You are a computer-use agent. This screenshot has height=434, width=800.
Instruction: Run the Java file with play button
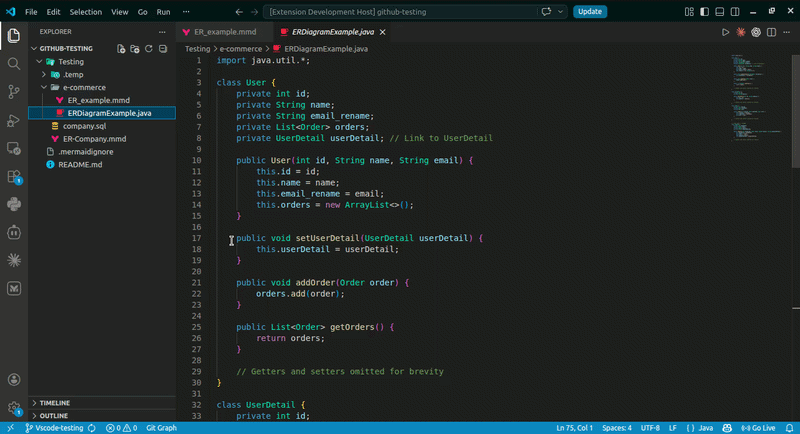[725, 32]
